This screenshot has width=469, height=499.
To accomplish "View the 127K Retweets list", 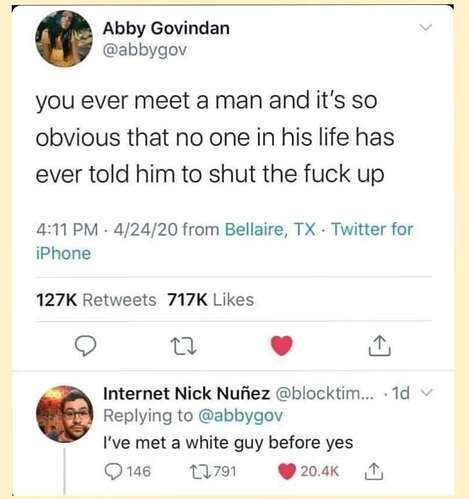I will click(96, 299).
